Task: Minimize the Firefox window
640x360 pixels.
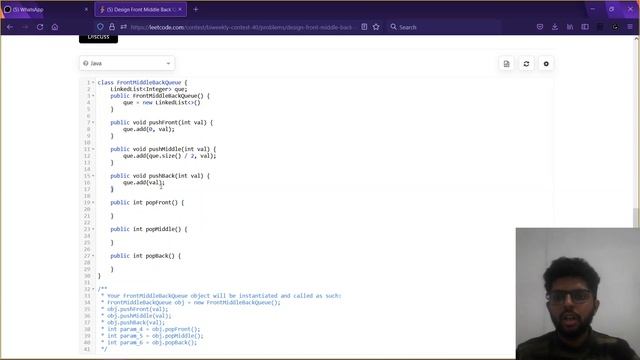Action: click(x=592, y=9)
